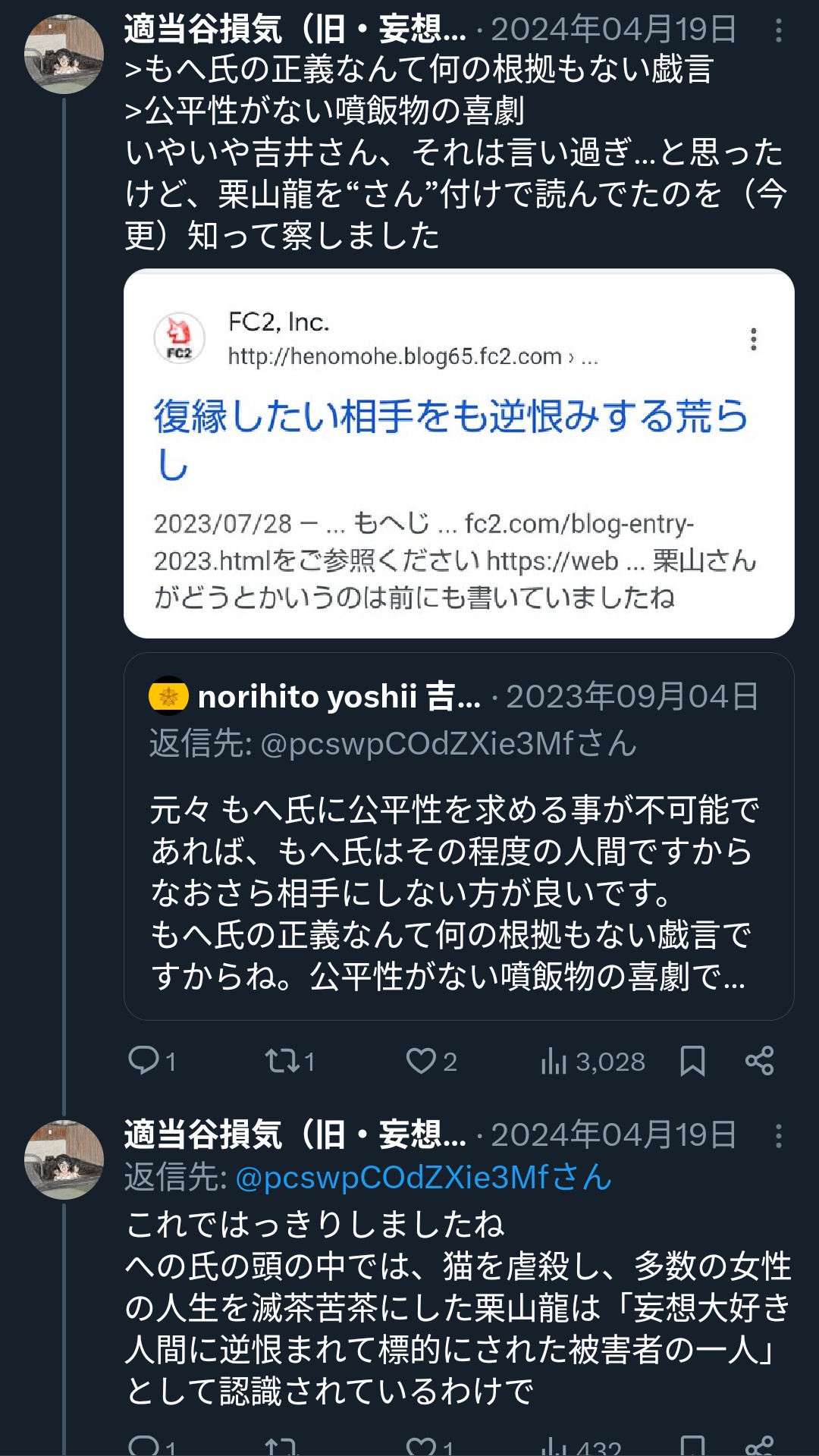This screenshot has width=819, height=1456.
Task: Open more options for first tweet
Action: pyautogui.click(x=778, y=30)
